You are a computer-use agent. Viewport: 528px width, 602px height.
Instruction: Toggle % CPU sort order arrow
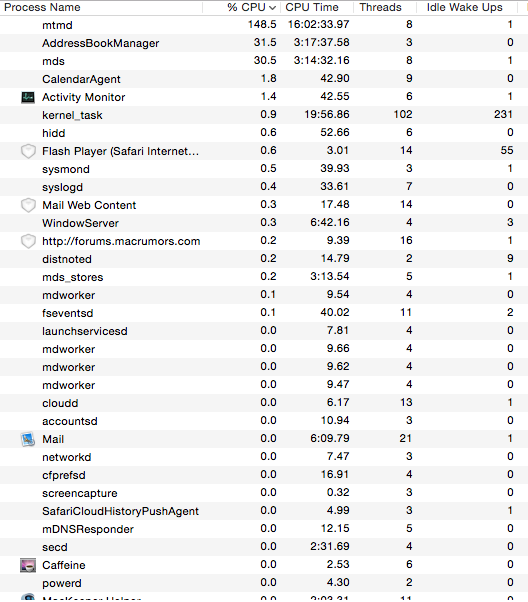272,8
